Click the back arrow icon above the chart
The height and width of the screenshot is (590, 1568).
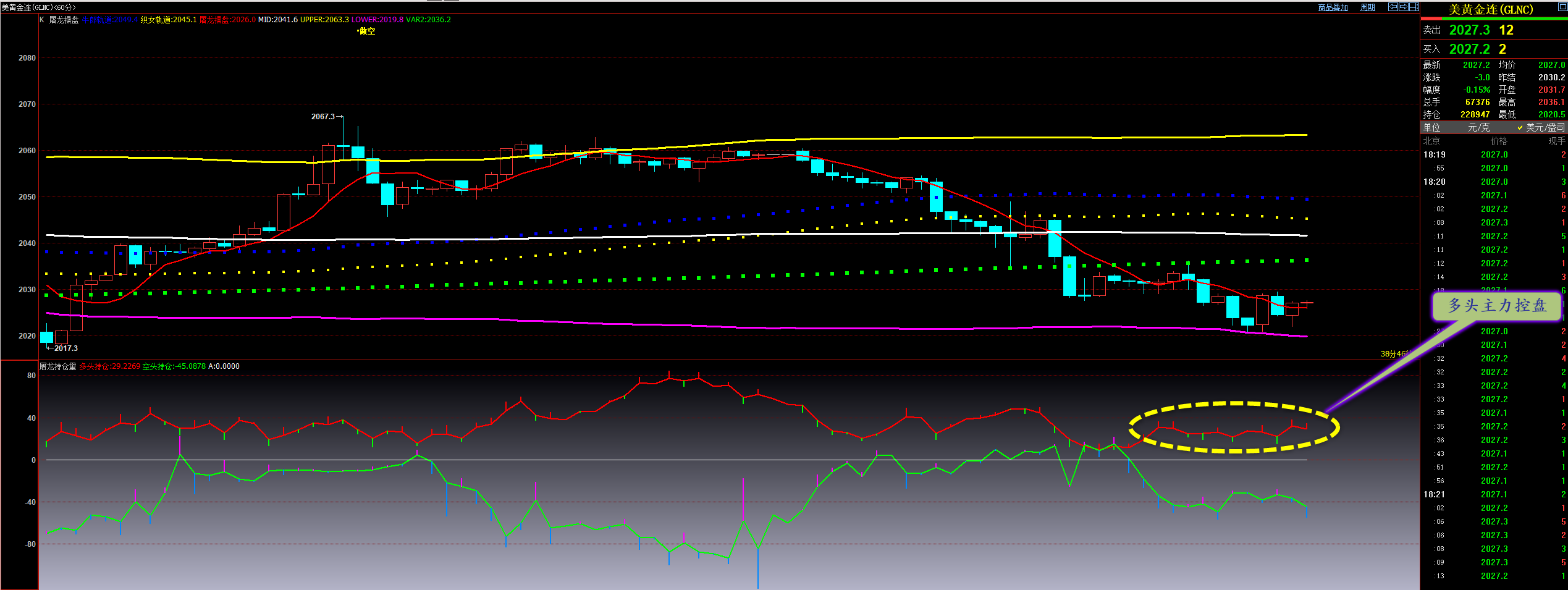(1393, 7)
